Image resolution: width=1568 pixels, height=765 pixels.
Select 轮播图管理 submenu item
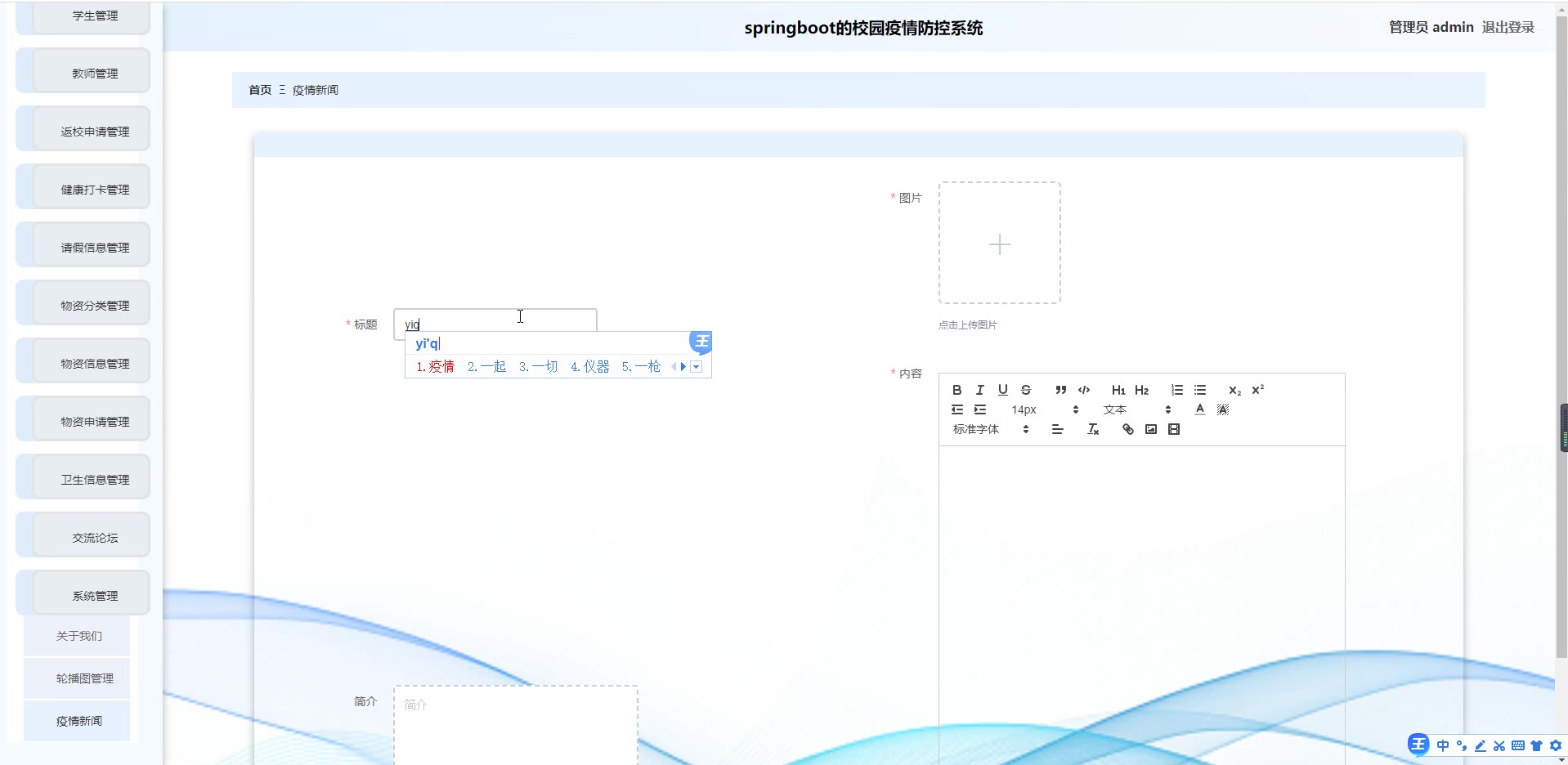(77, 678)
